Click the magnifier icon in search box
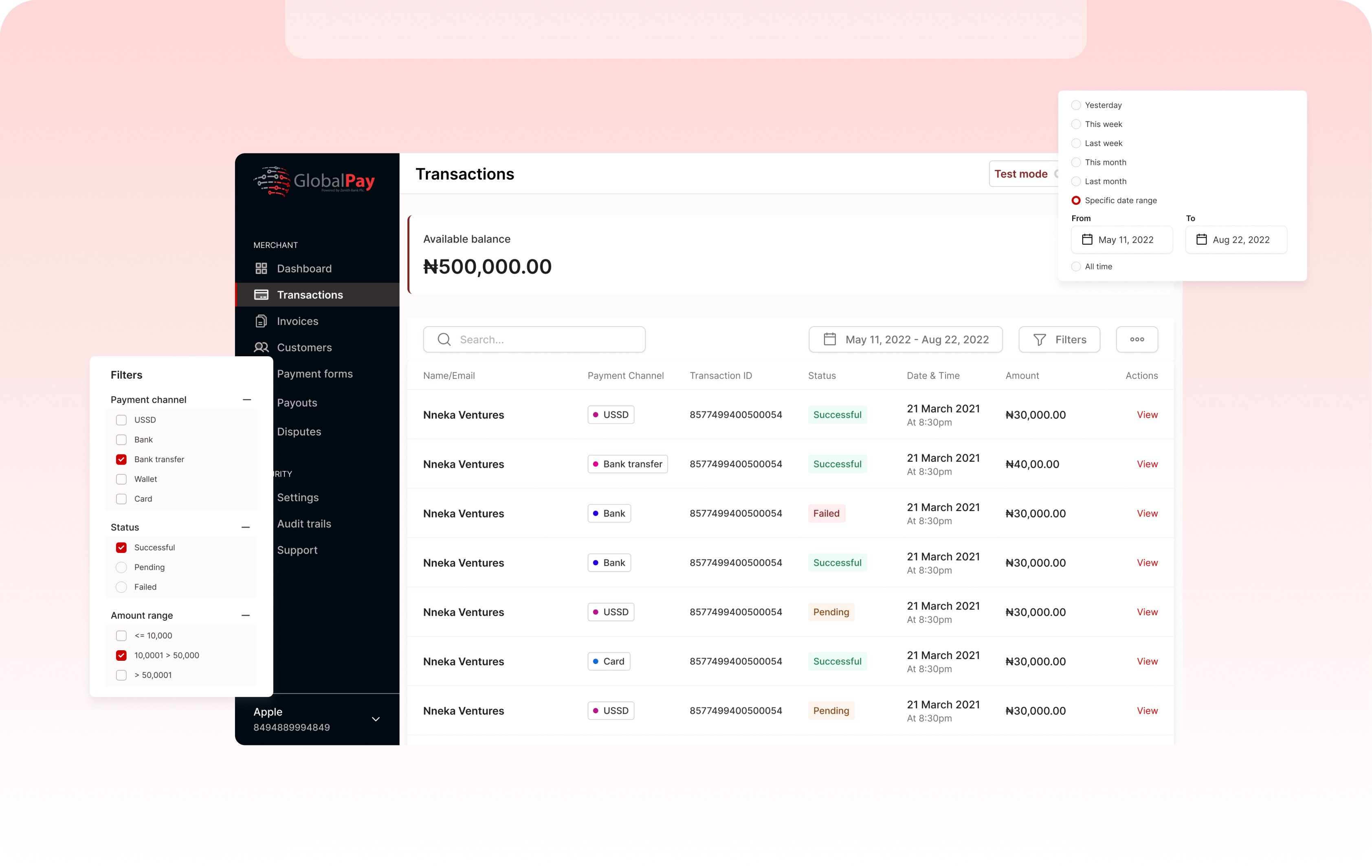Screen dimensions: 1372x868 tap(444, 340)
